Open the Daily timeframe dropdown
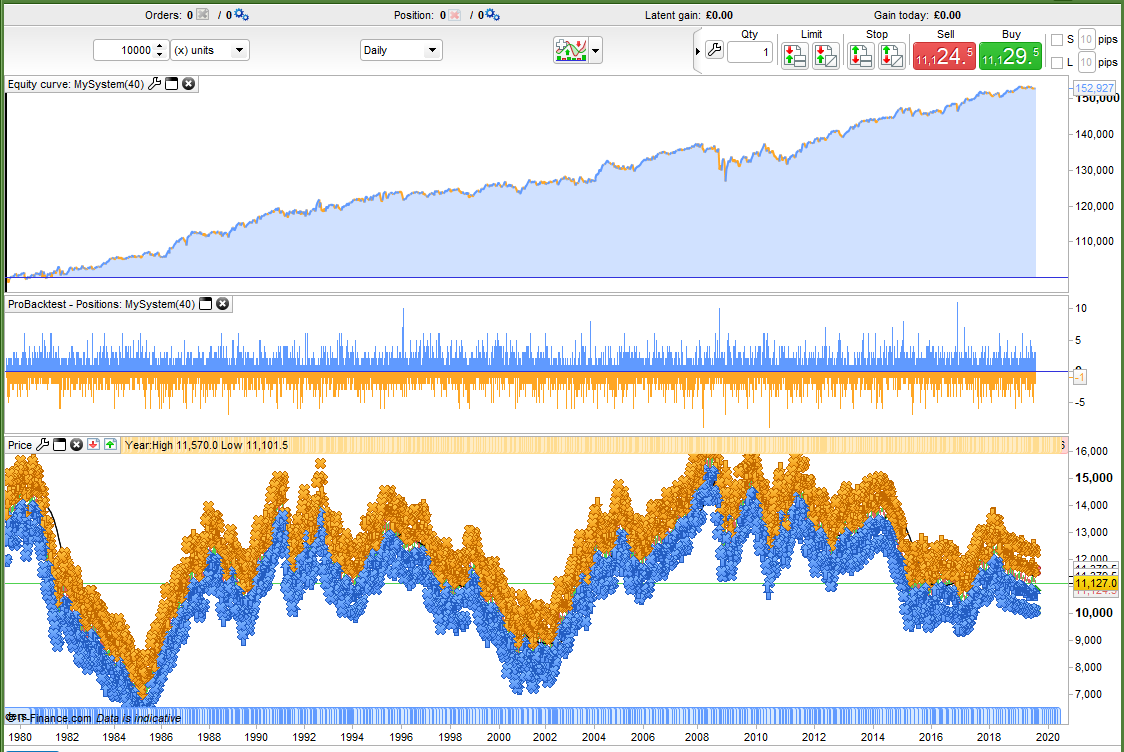 point(401,50)
